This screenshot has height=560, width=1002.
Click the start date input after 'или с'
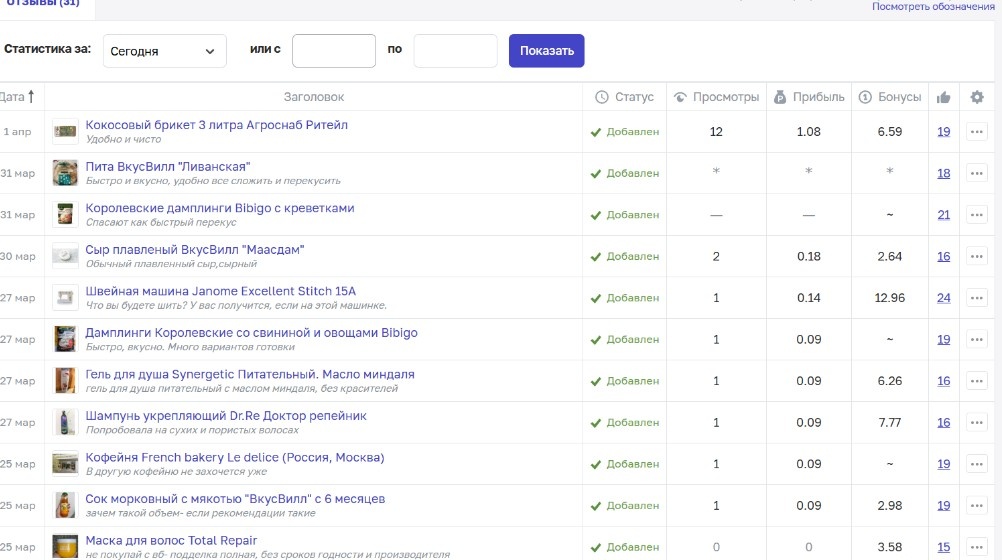[333, 51]
